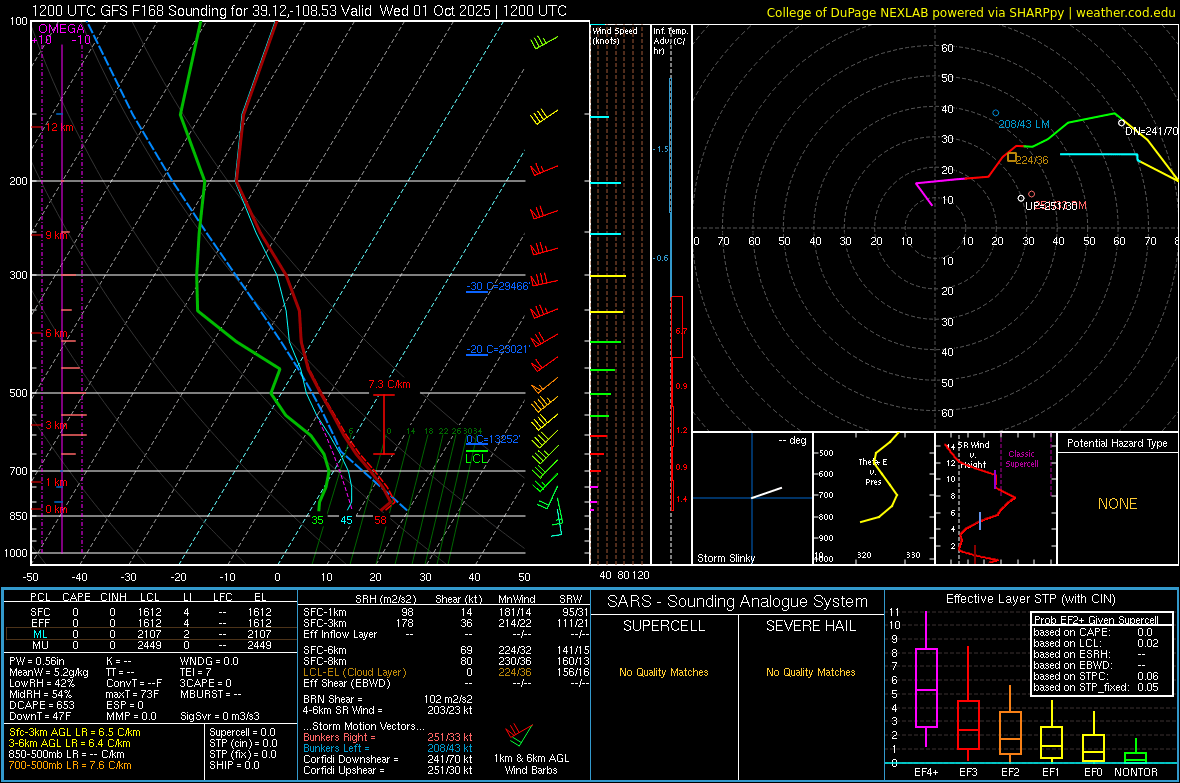Select the OMEGA label on the skew-T
1180x783 pixels.
[x=61, y=29]
